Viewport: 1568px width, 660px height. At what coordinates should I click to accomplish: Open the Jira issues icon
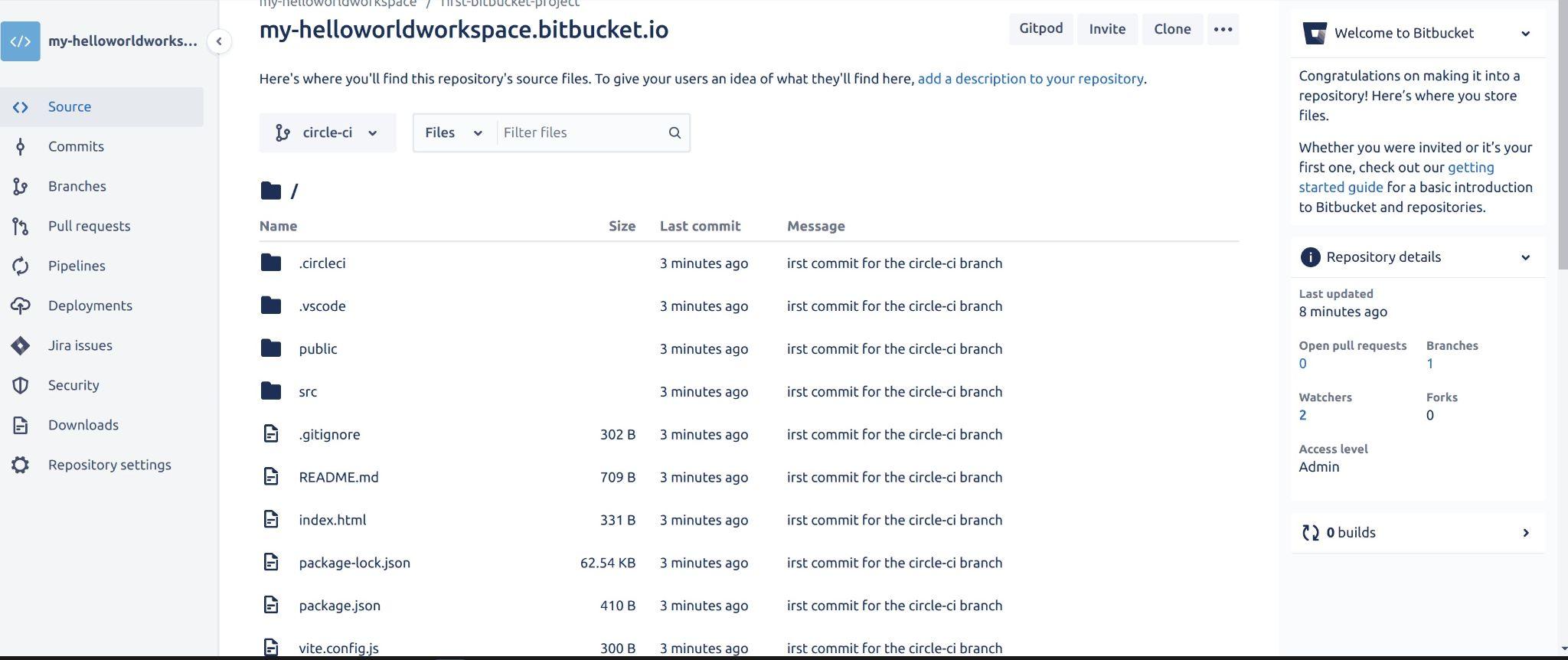point(21,345)
